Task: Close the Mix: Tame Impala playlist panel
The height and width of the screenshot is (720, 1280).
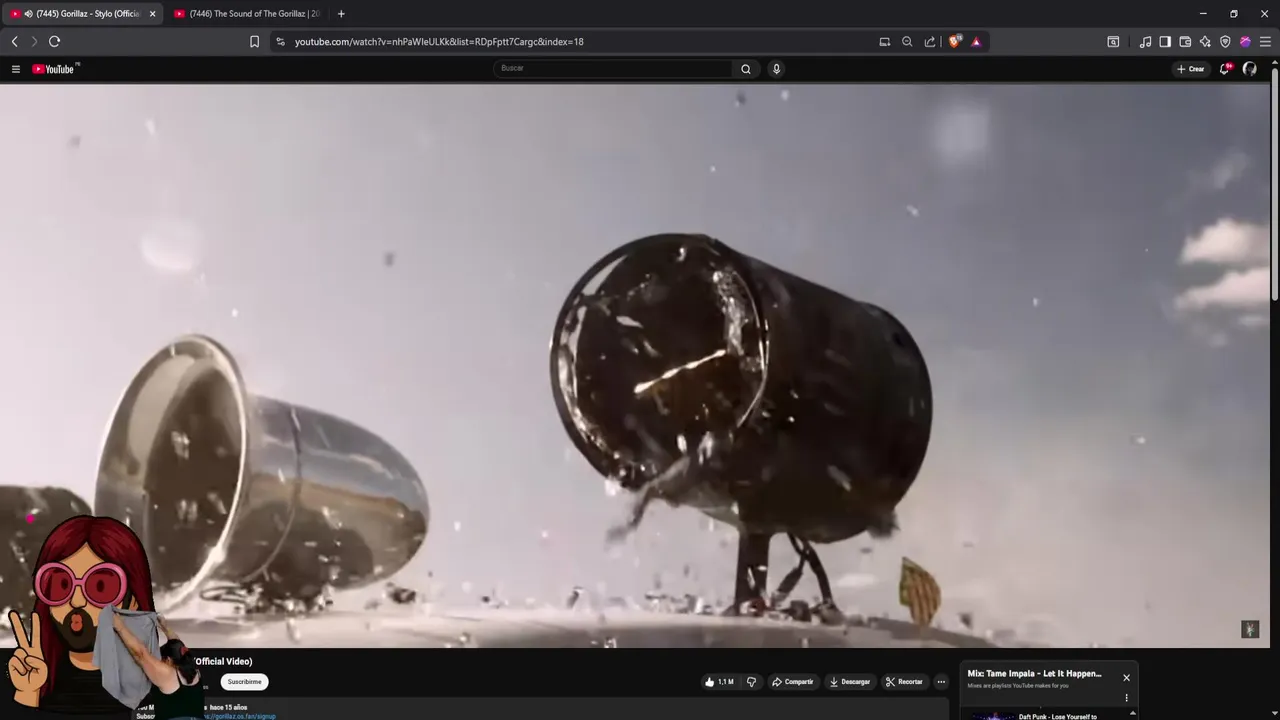Action: tap(1126, 678)
